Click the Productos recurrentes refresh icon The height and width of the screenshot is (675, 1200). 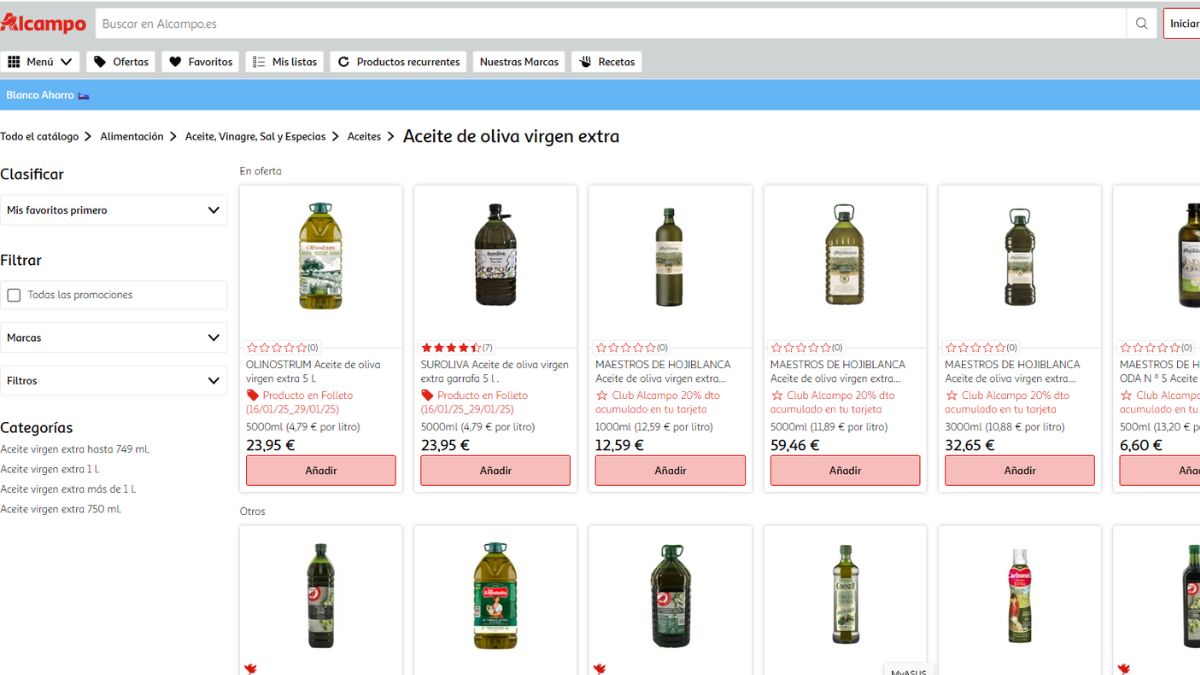pyautogui.click(x=344, y=62)
